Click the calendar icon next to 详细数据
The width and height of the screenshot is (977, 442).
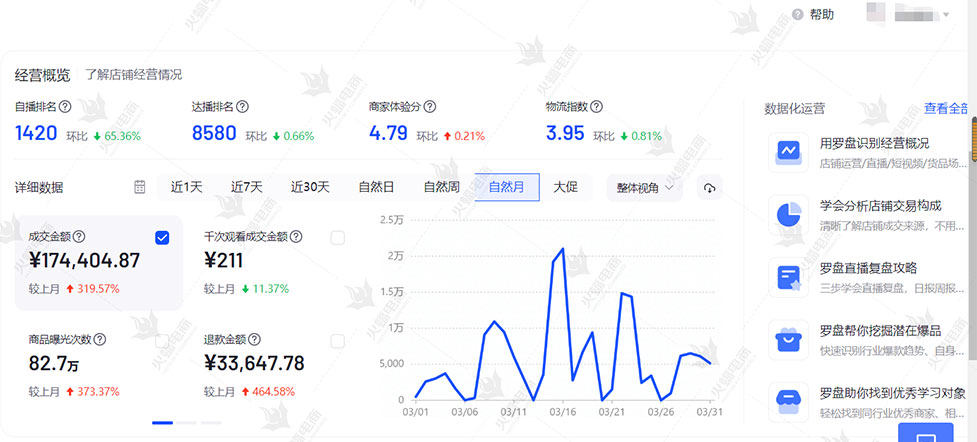[x=140, y=187]
